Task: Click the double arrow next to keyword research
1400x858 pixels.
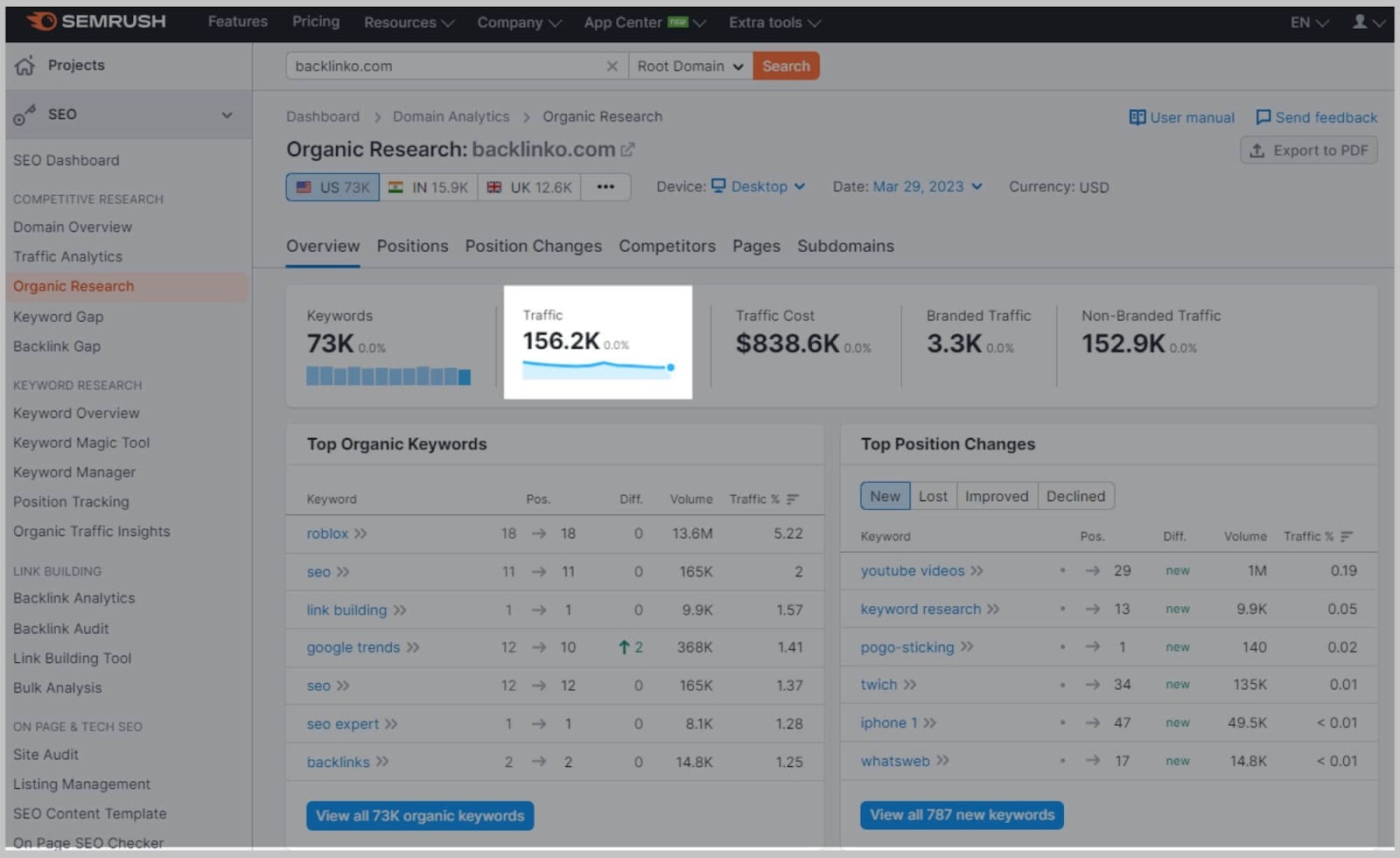Action: pyautogui.click(x=993, y=610)
